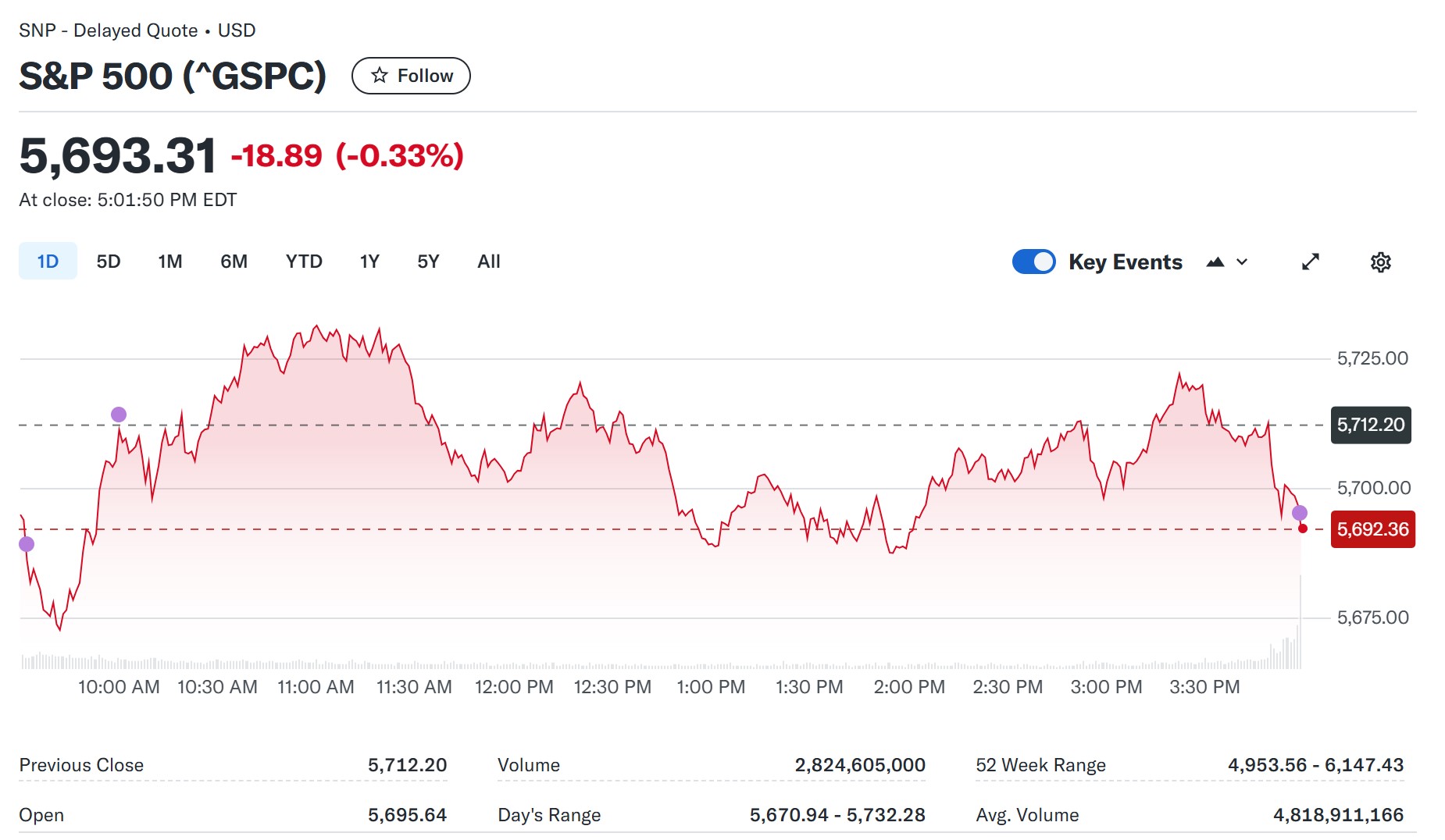The image size is (1445, 840).
Task: Show the All time range
Action: pos(489,262)
